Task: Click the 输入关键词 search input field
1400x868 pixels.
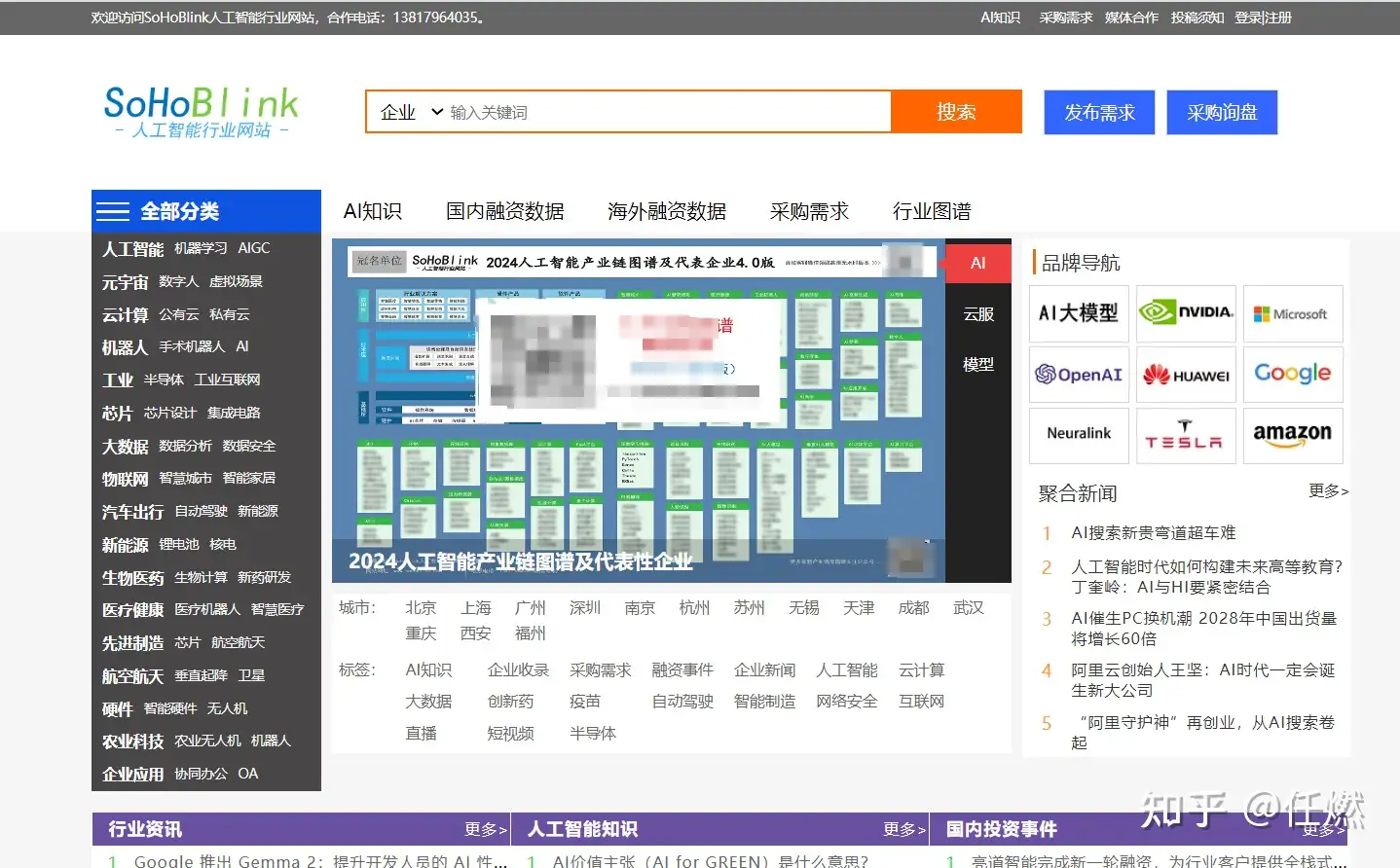Action: click(x=668, y=112)
